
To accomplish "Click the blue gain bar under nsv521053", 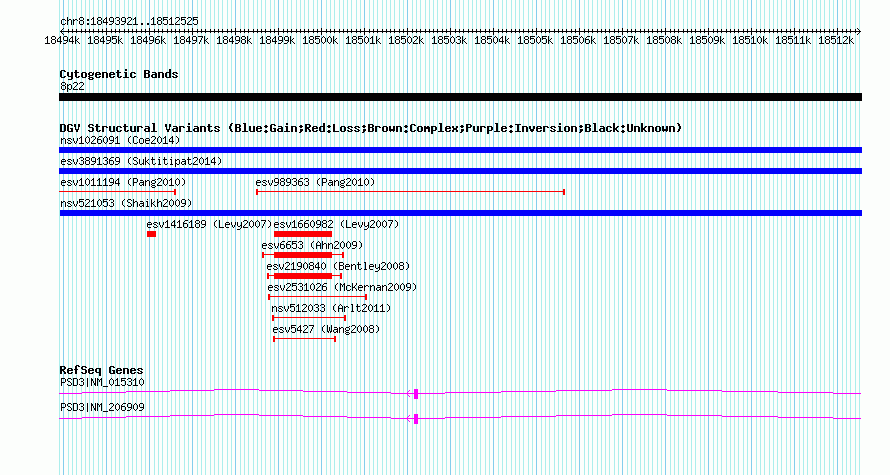I will tap(460, 213).
